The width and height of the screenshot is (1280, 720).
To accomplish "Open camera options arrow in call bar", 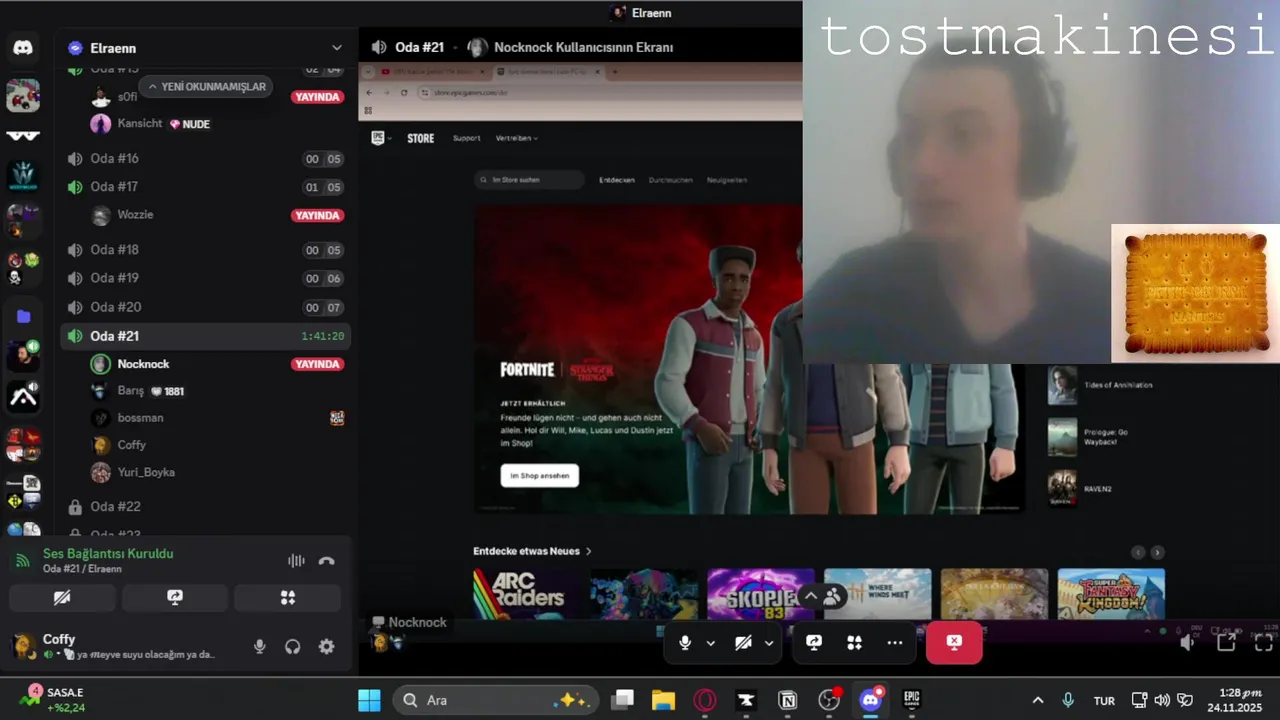I will point(769,643).
